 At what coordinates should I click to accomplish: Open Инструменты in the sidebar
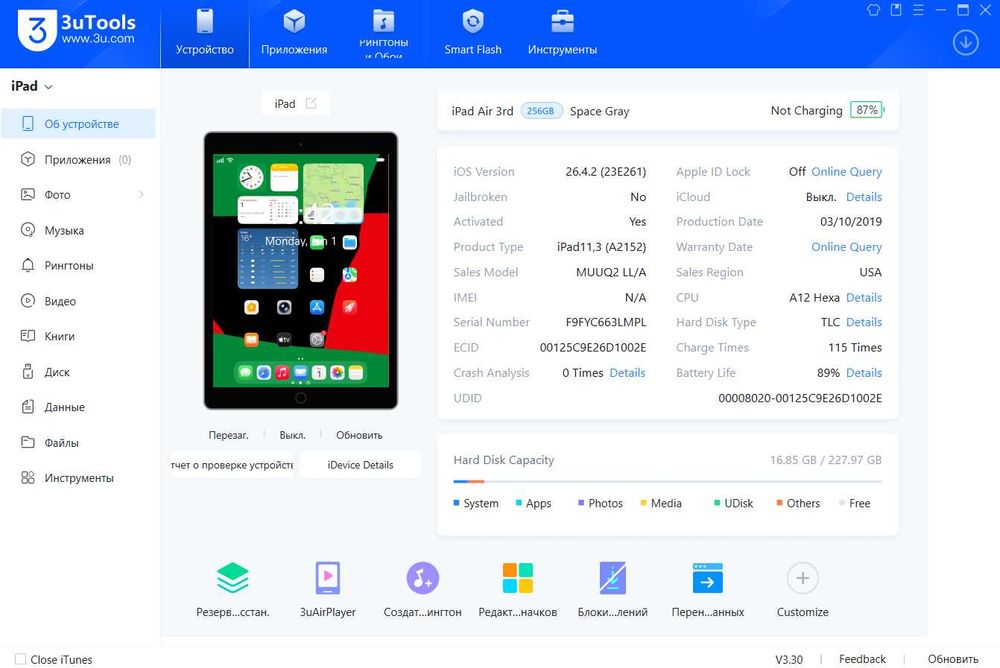78,478
